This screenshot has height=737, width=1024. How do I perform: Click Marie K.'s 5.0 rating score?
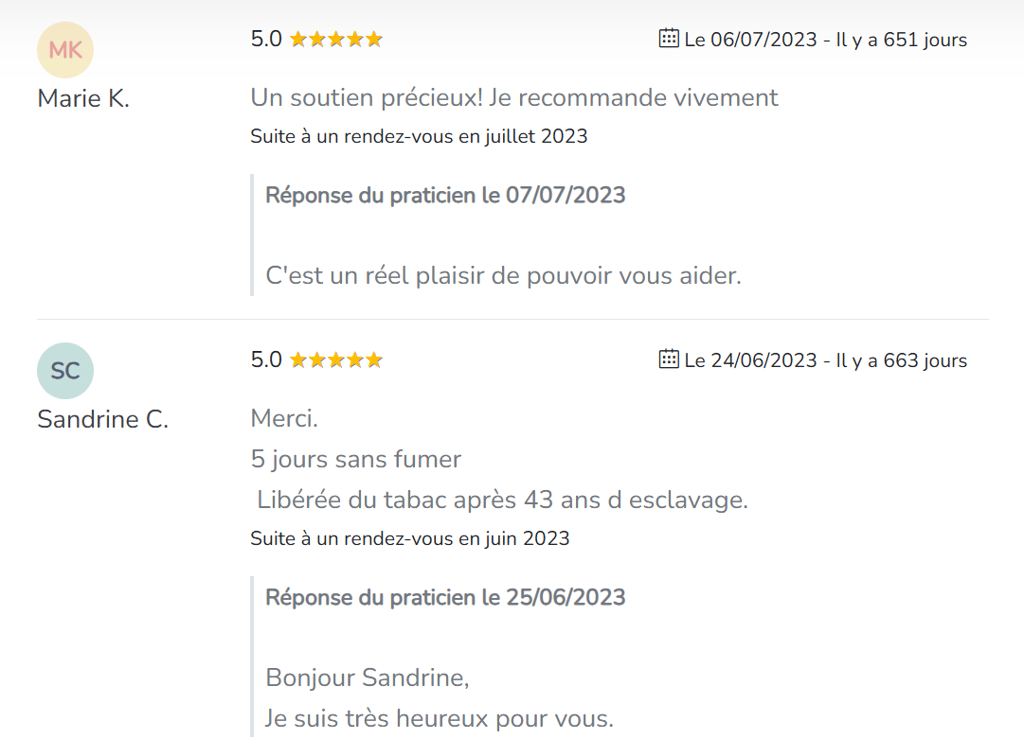[266, 40]
